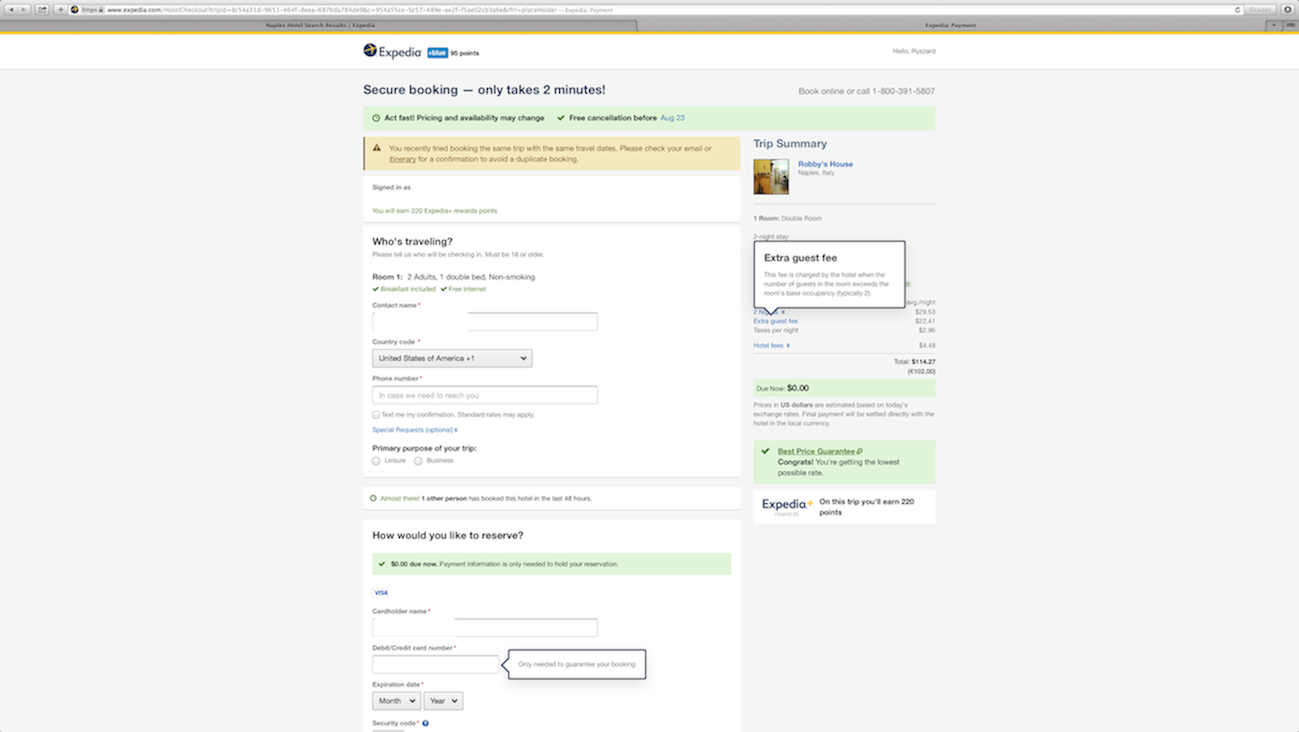Image resolution: width=1299 pixels, height=732 pixels.
Task: Select Leisure as trip purpose
Action: (x=376, y=461)
